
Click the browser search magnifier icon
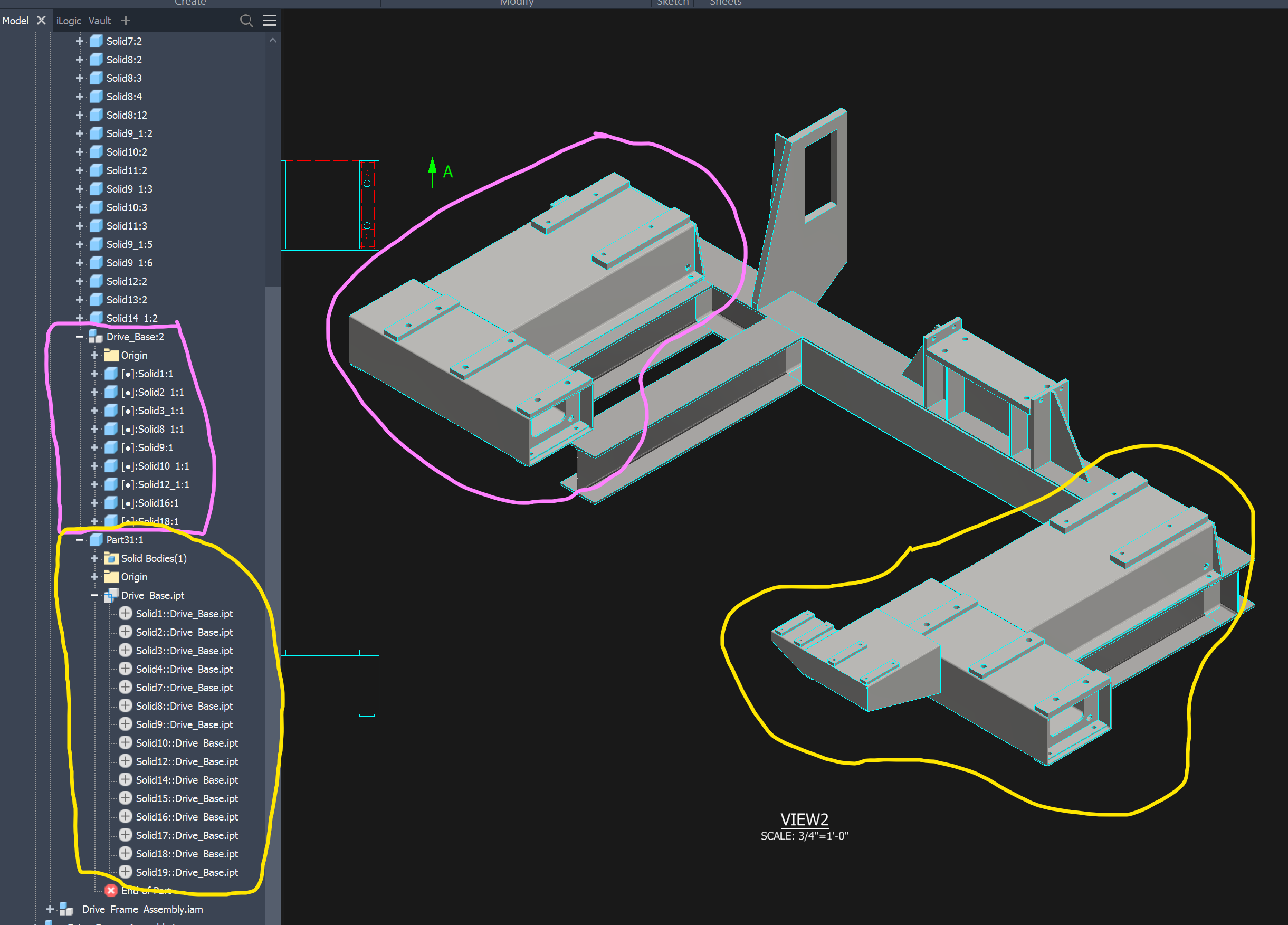[x=247, y=21]
